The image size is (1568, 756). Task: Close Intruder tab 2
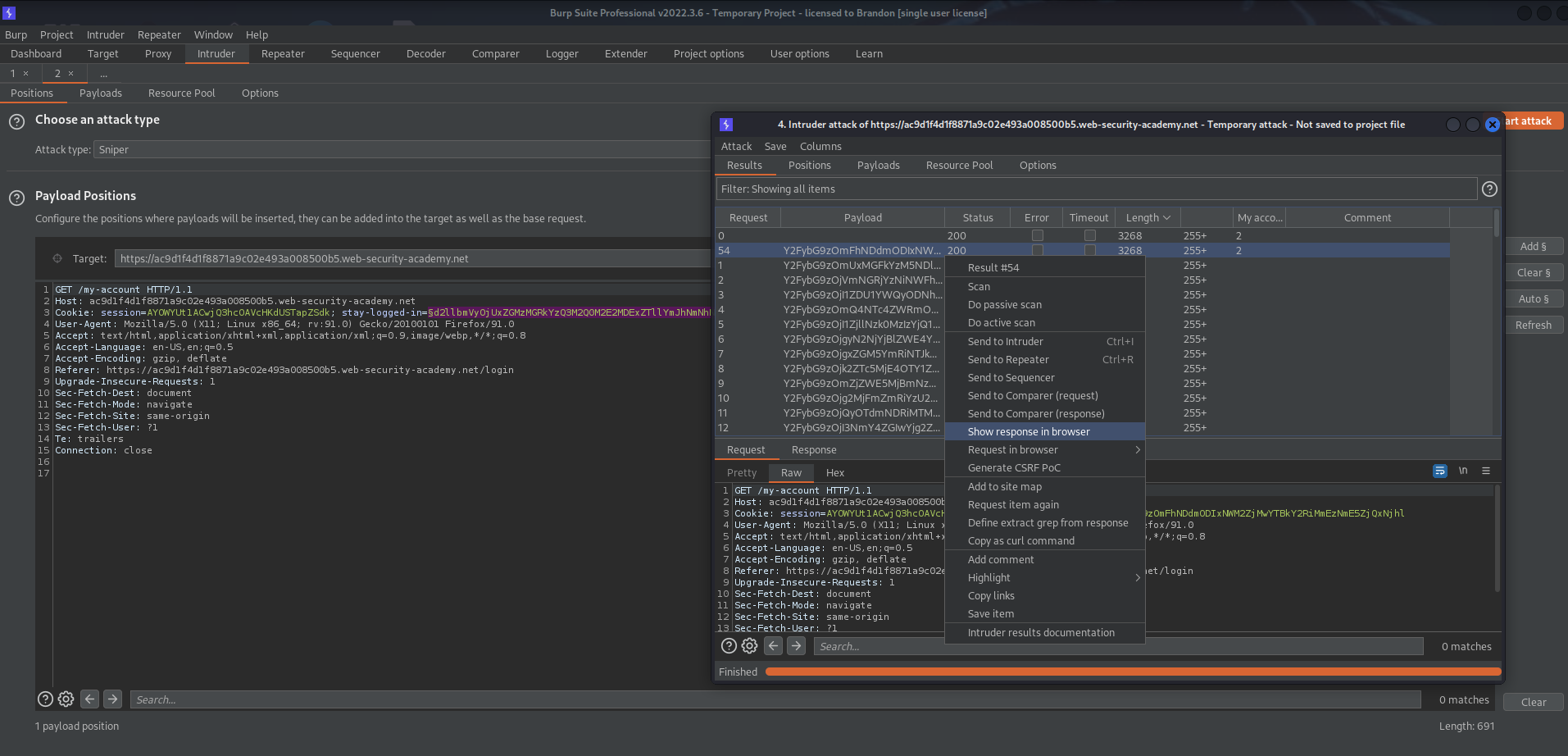pyautogui.click(x=70, y=74)
